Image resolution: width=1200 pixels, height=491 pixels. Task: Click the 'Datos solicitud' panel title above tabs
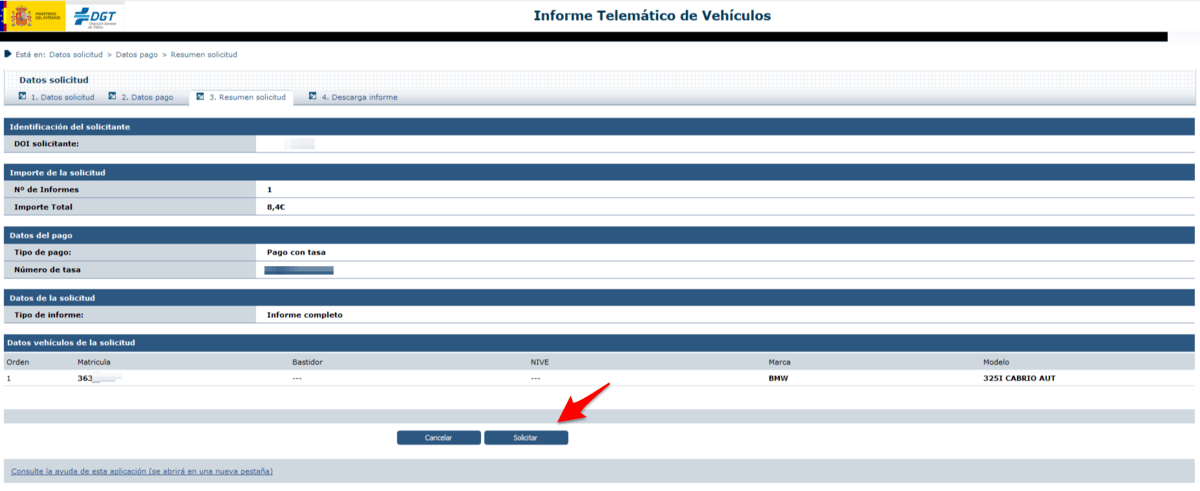(54, 80)
